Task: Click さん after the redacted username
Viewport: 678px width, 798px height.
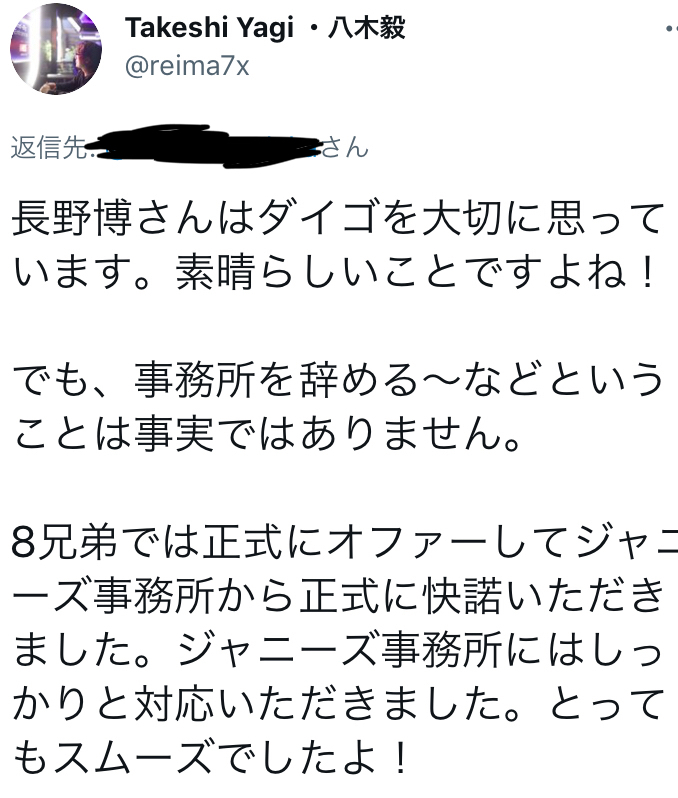Action: click(x=346, y=149)
